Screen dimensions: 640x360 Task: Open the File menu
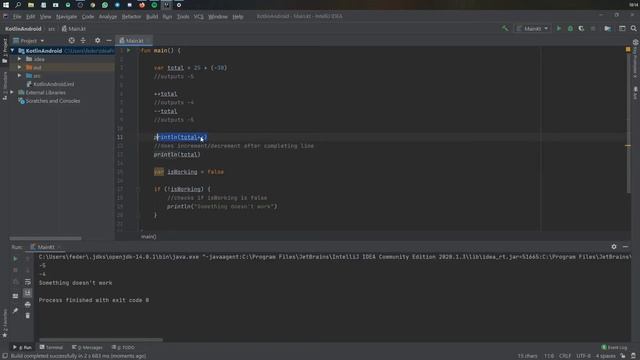click(17, 17)
